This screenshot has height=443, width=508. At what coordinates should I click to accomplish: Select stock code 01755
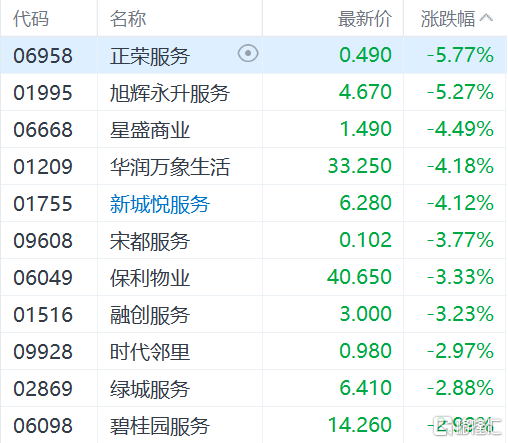point(43,203)
